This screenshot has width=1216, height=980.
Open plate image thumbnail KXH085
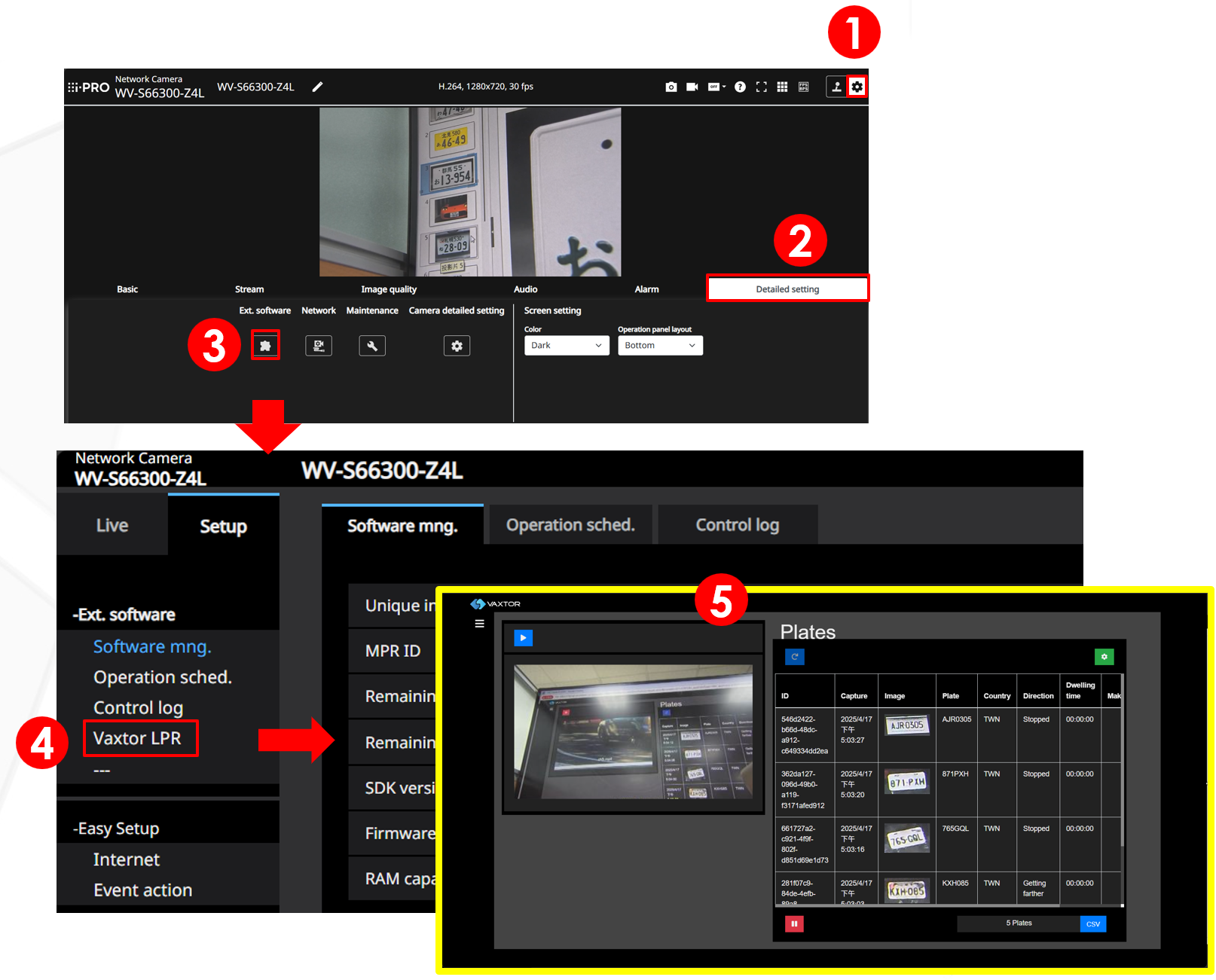coord(906,890)
